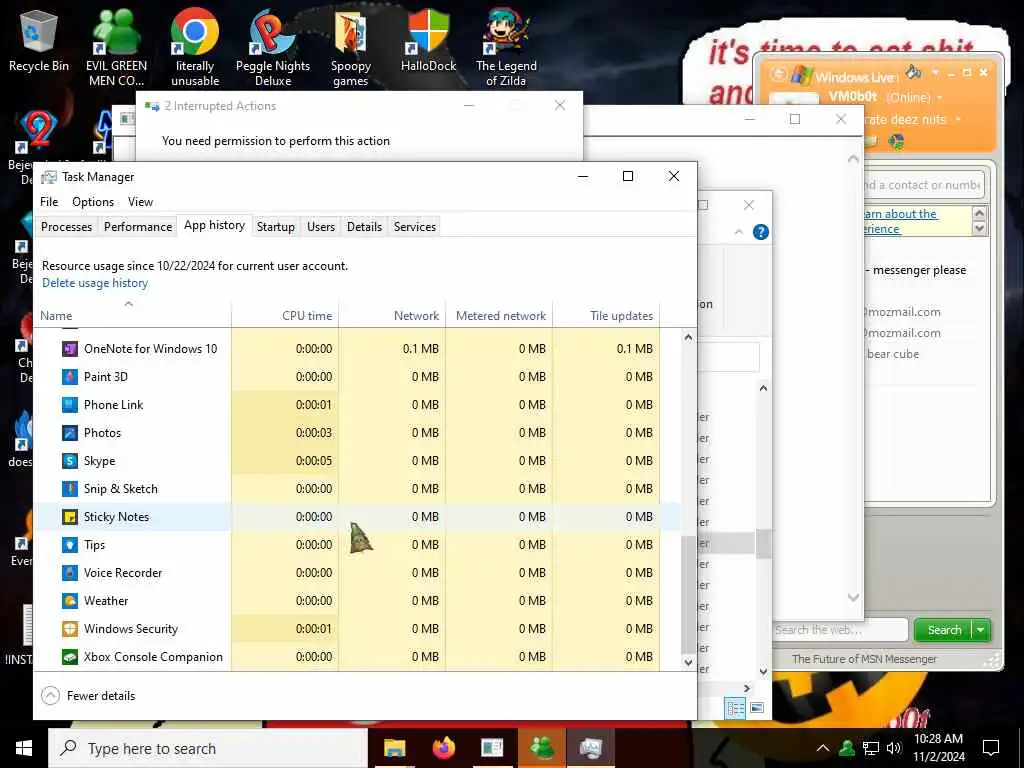Launch Peggle Nights Deluxe shortcut
This screenshot has width=1024, height=768.
tap(272, 47)
